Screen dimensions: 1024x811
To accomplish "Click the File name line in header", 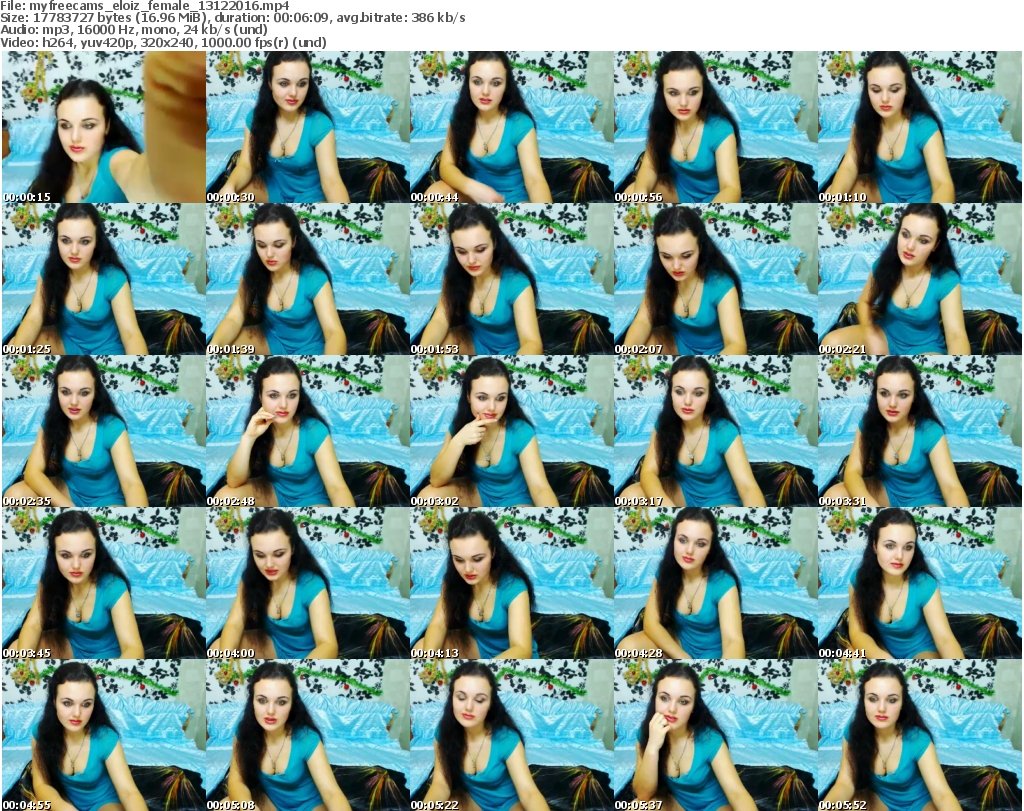I will [x=145, y=6].
